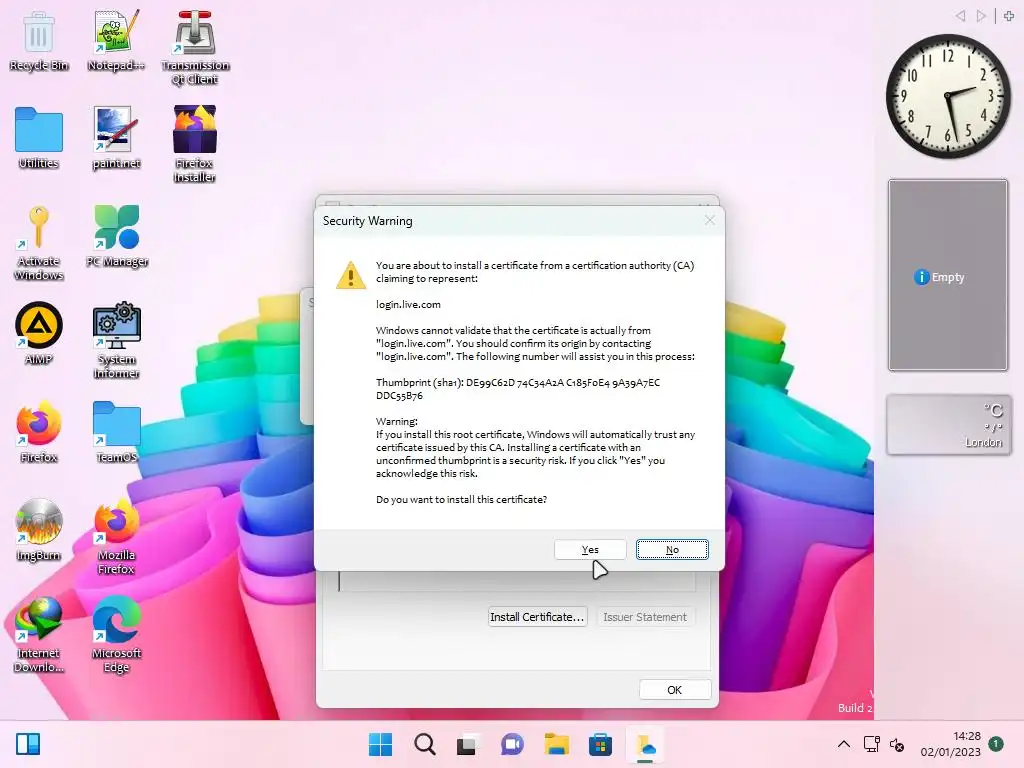Decline certificate install with No button
The width and height of the screenshot is (1024, 768).
tap(672, 550)
